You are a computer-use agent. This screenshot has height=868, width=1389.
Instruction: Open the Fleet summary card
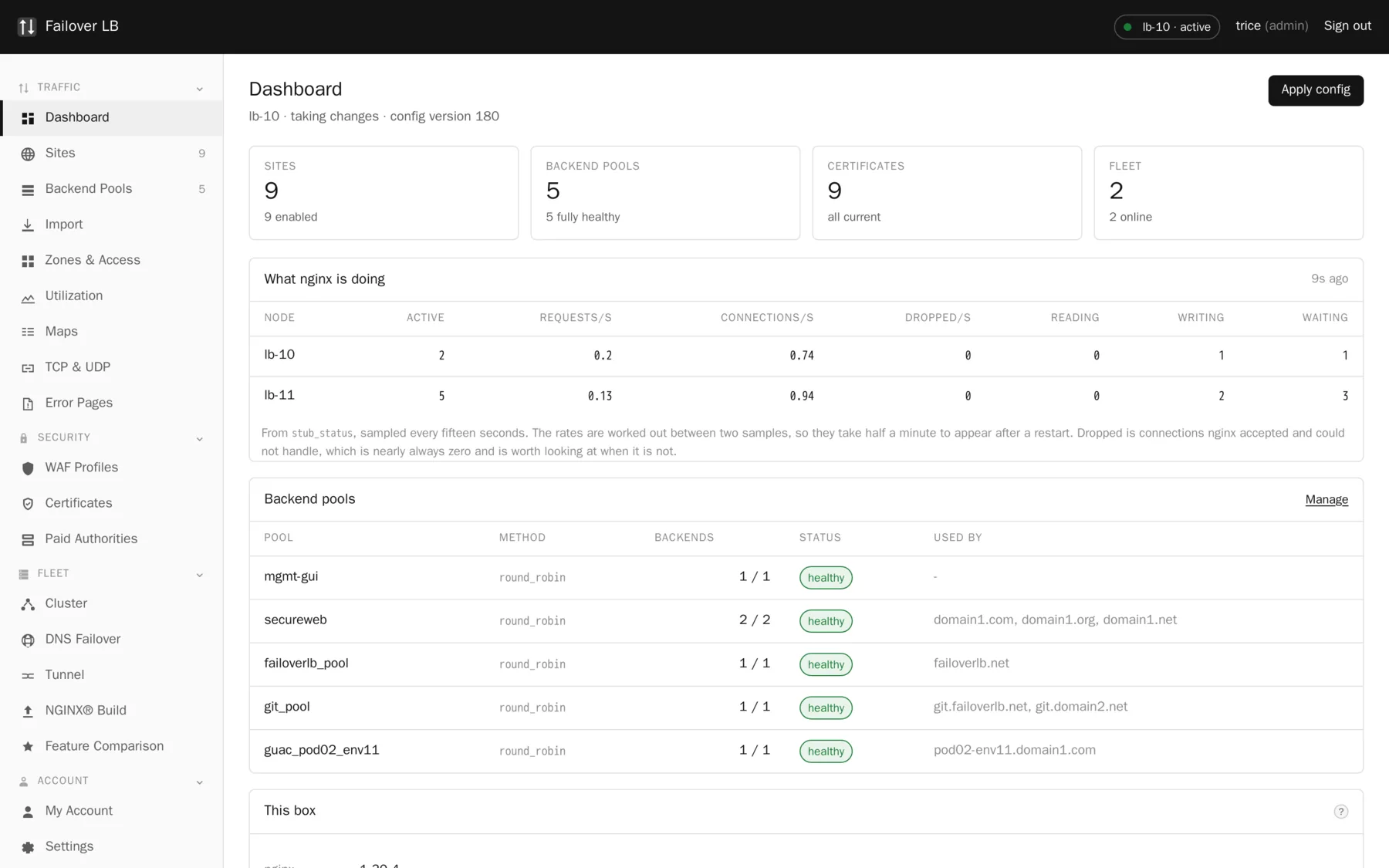1228,193
